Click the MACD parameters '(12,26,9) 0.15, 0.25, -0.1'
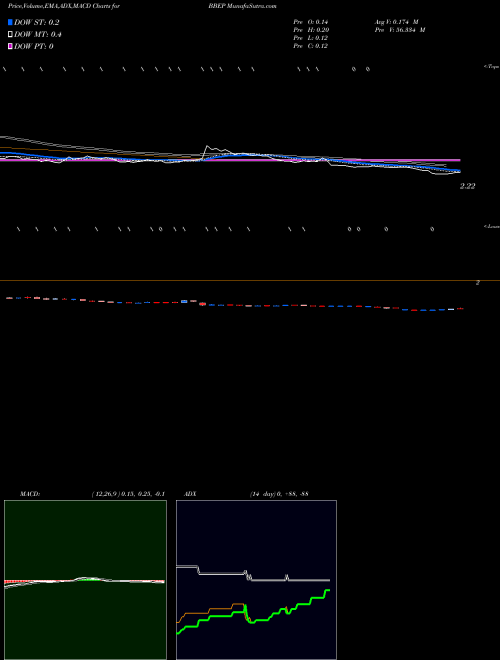500x660 pixels. [x=128, y=494]
